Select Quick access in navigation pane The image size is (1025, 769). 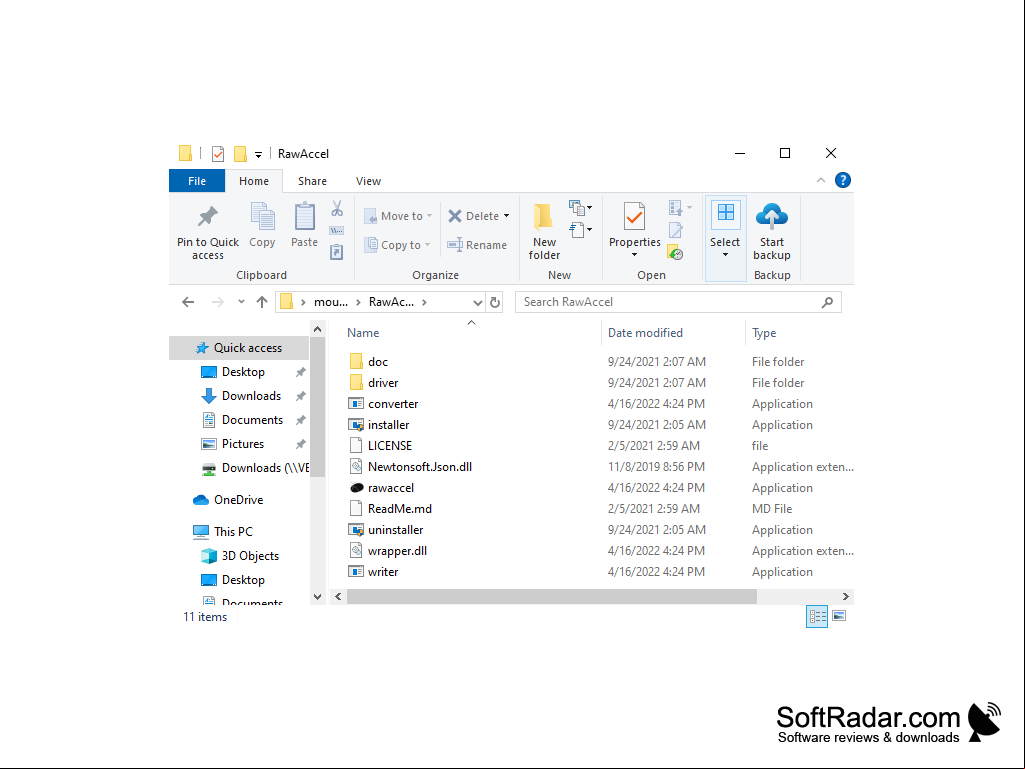point(239,348)
